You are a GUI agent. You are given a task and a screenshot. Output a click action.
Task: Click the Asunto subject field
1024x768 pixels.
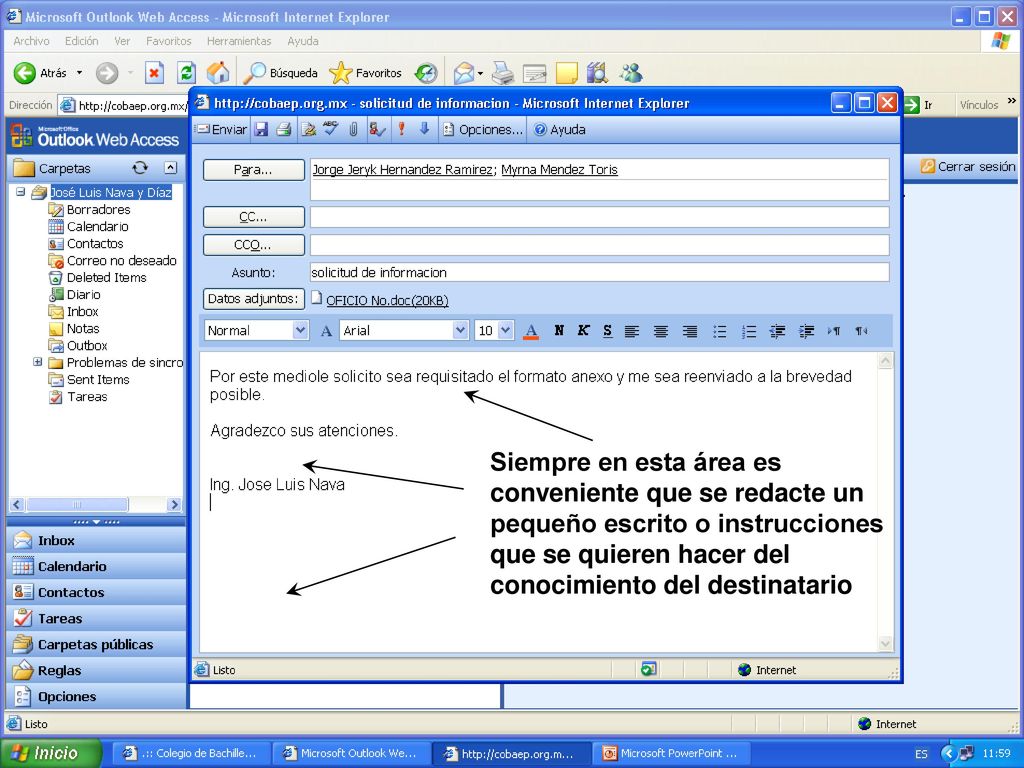click(600, 272)
